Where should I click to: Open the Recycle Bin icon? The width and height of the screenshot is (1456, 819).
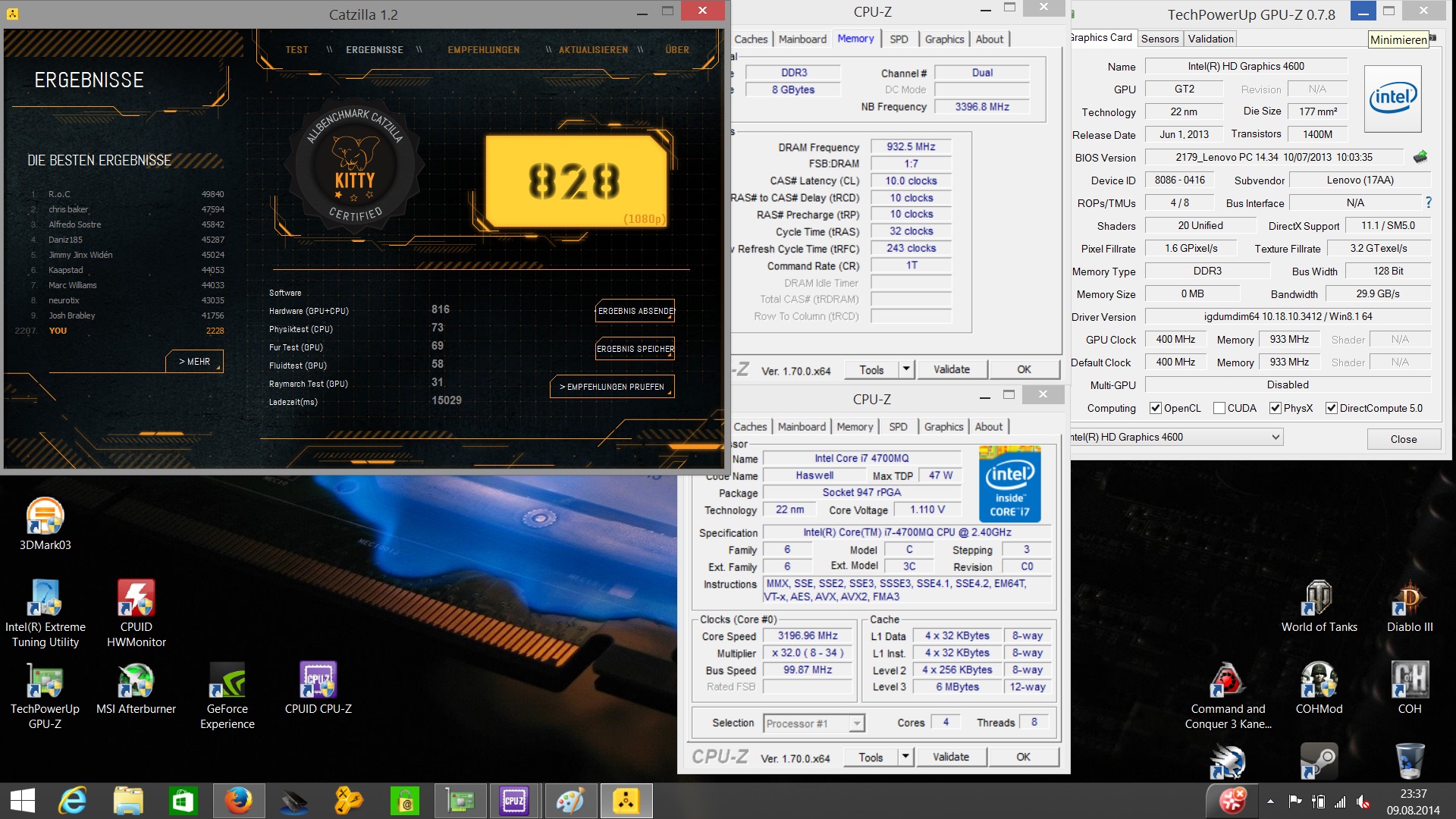pos(1410,761)
